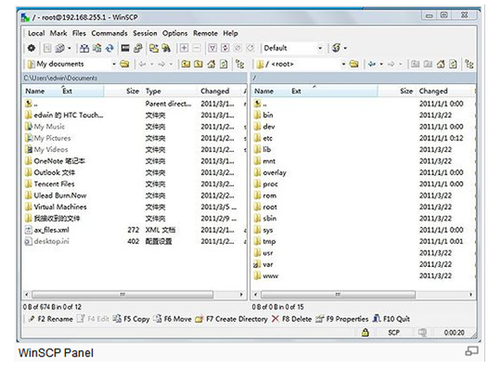
Task: Open the Session menu
Action: [145, 33]
